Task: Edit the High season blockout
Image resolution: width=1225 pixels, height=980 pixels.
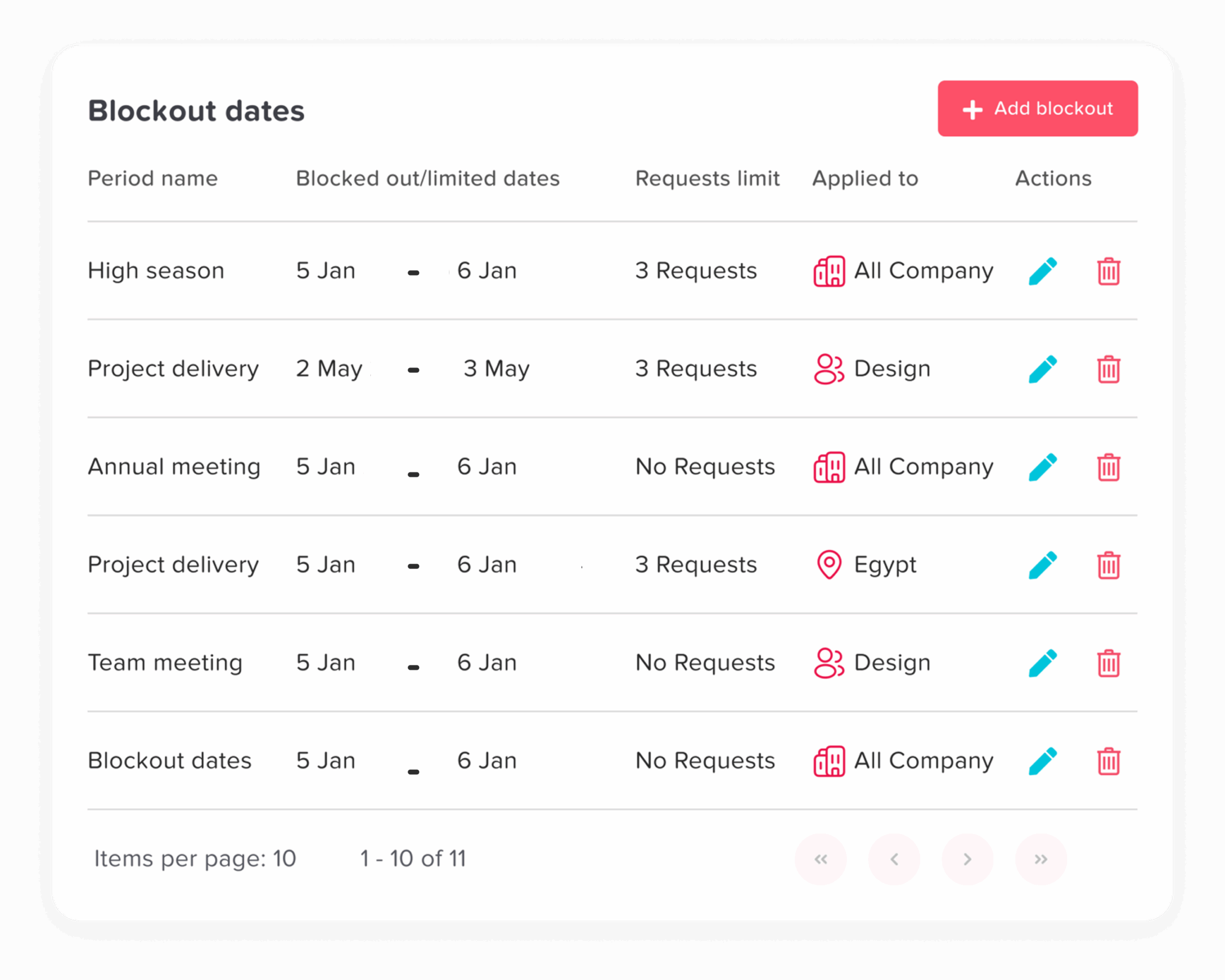Action: (x=1043, y=271)
